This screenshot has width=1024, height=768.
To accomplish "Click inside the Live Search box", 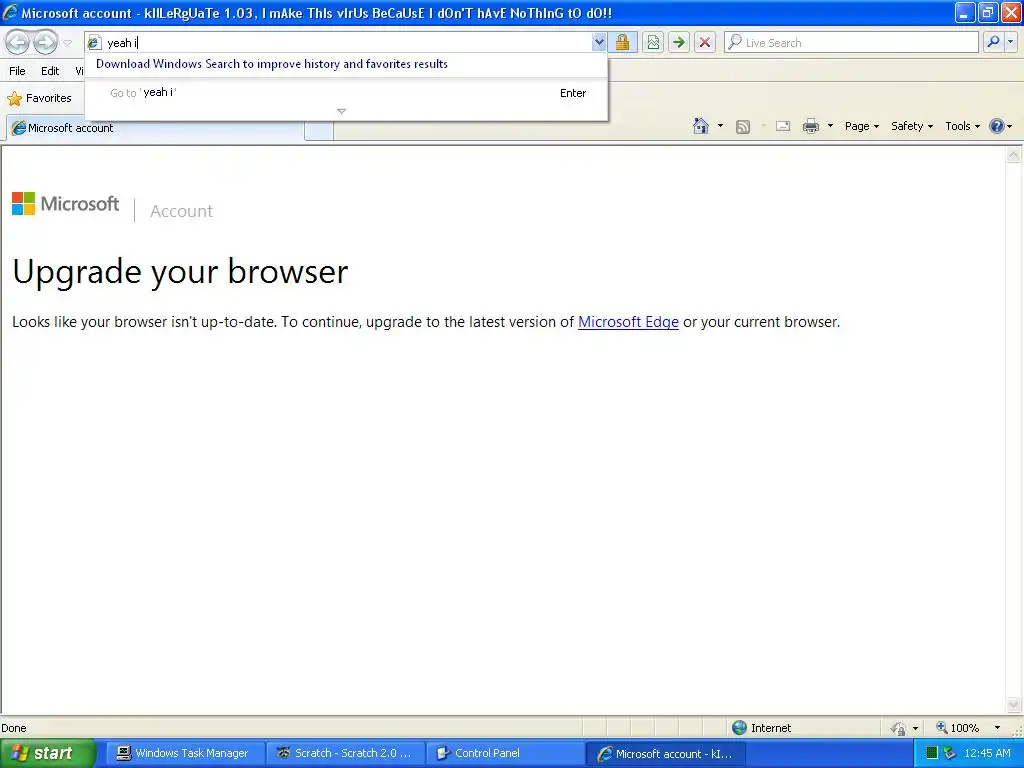I will 851,42.
